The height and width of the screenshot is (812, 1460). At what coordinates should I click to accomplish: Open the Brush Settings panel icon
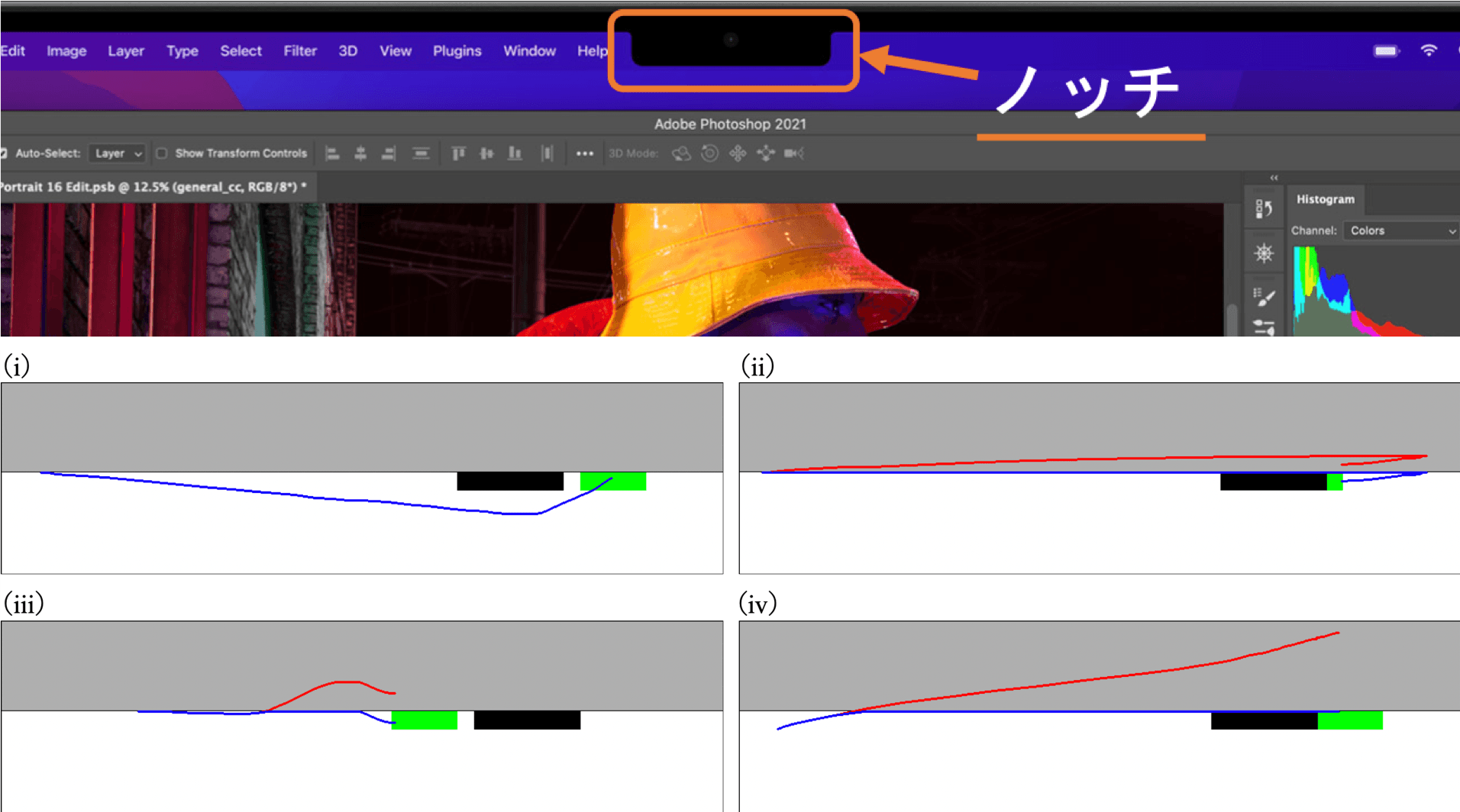[1264, 296]
